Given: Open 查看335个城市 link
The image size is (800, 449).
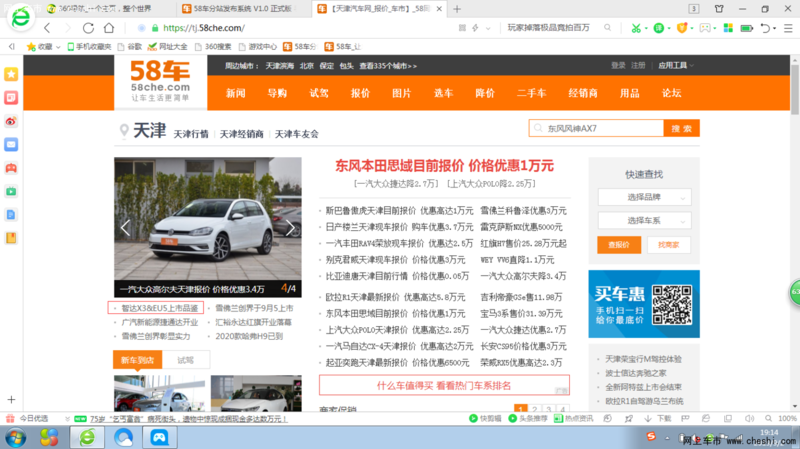Looking at the screenshot, I should coord(388,66).
